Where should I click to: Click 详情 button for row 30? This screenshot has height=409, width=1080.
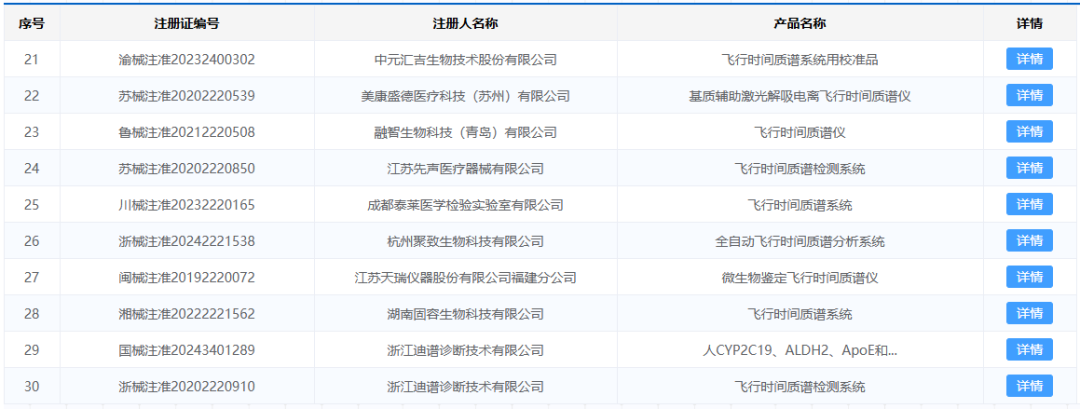tap(1029, 386)
